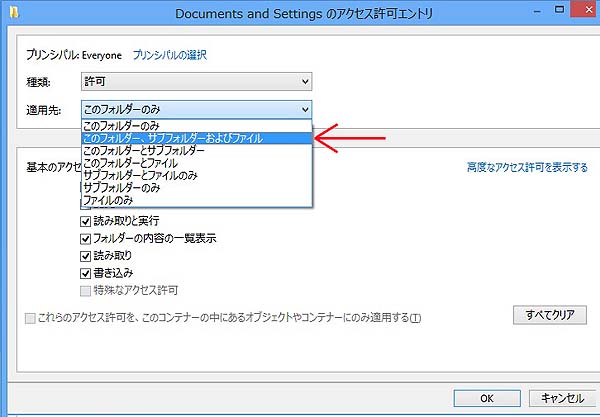Select ファイルのみ in the dropdown list
The height and width of the screenshot is (417, 600).
click(112, 200)
